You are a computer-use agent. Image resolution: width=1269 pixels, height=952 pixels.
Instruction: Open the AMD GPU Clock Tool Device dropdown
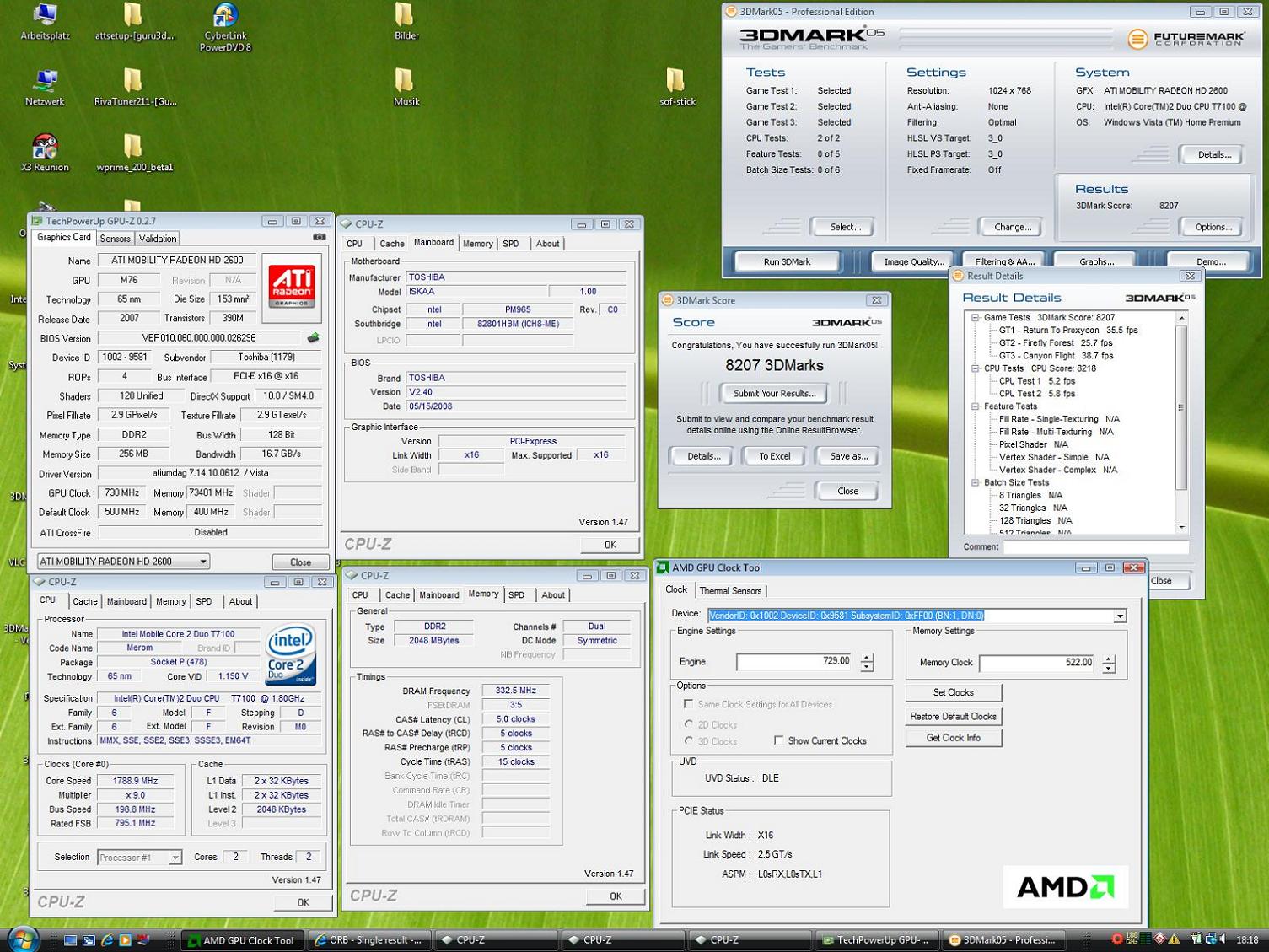click(1120, 616)
